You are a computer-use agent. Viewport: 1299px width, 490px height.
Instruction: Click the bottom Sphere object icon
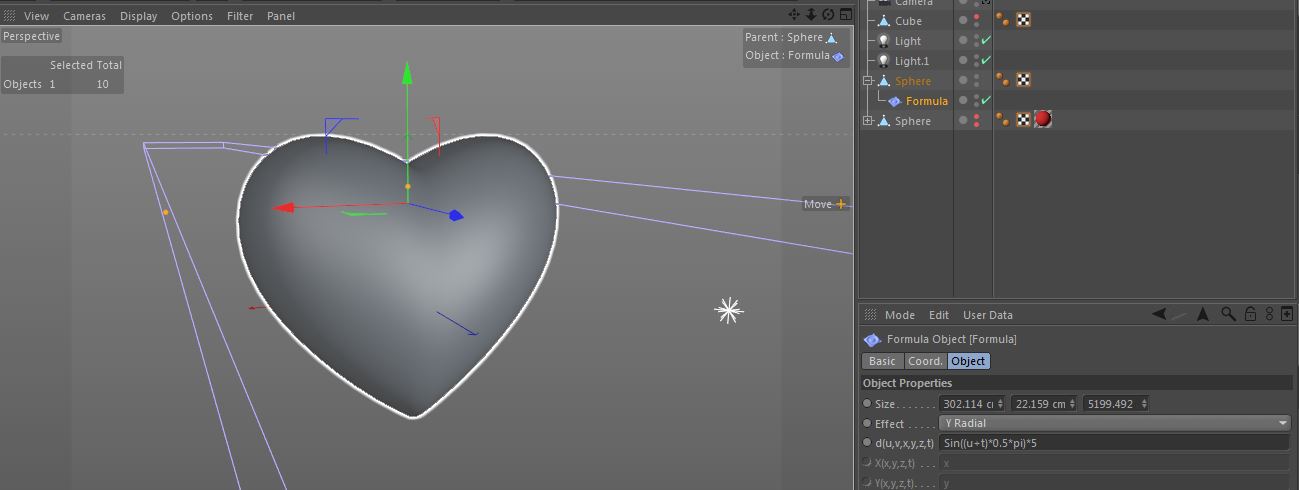click(x=884, y=121)
